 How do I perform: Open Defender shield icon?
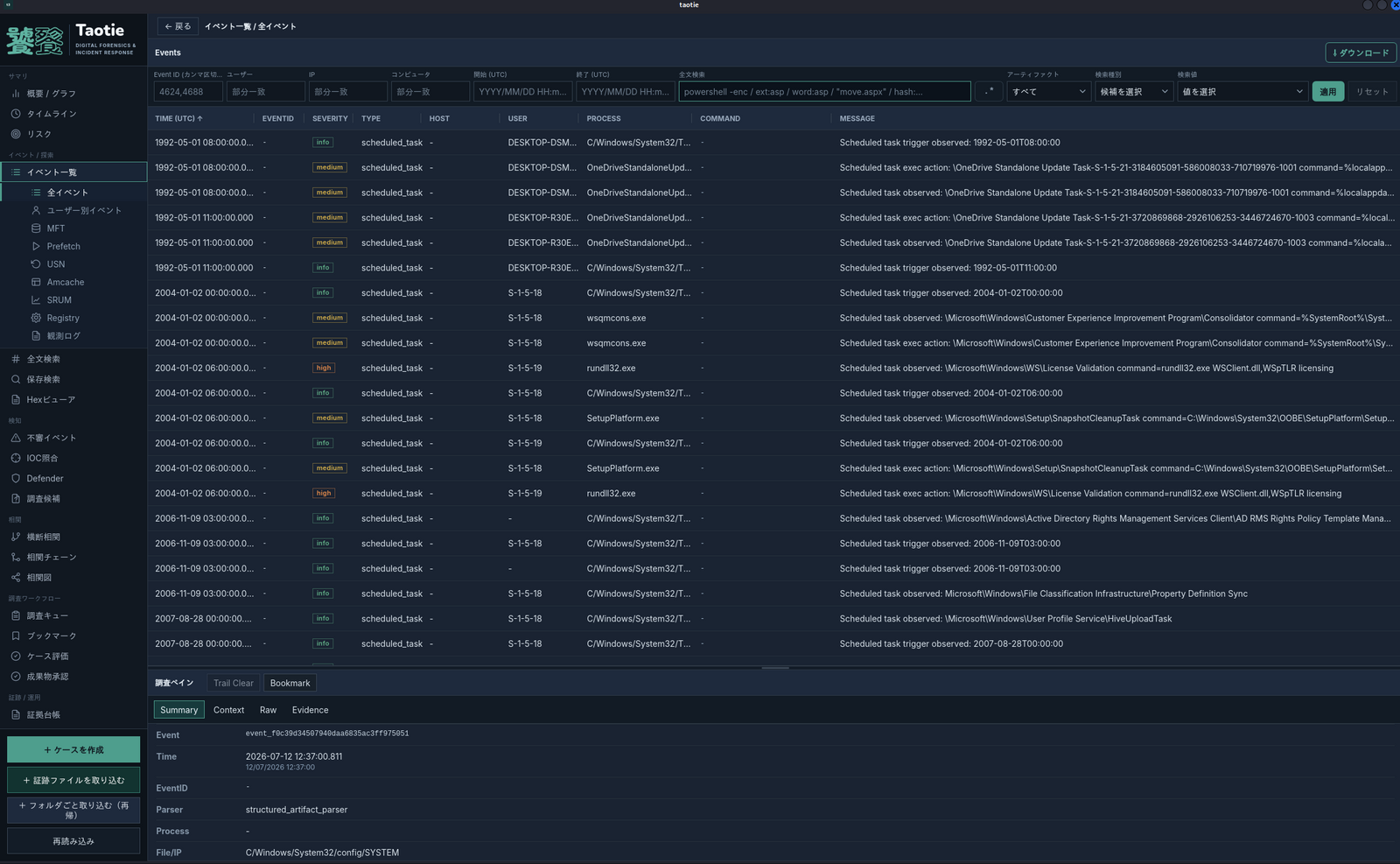16,479
